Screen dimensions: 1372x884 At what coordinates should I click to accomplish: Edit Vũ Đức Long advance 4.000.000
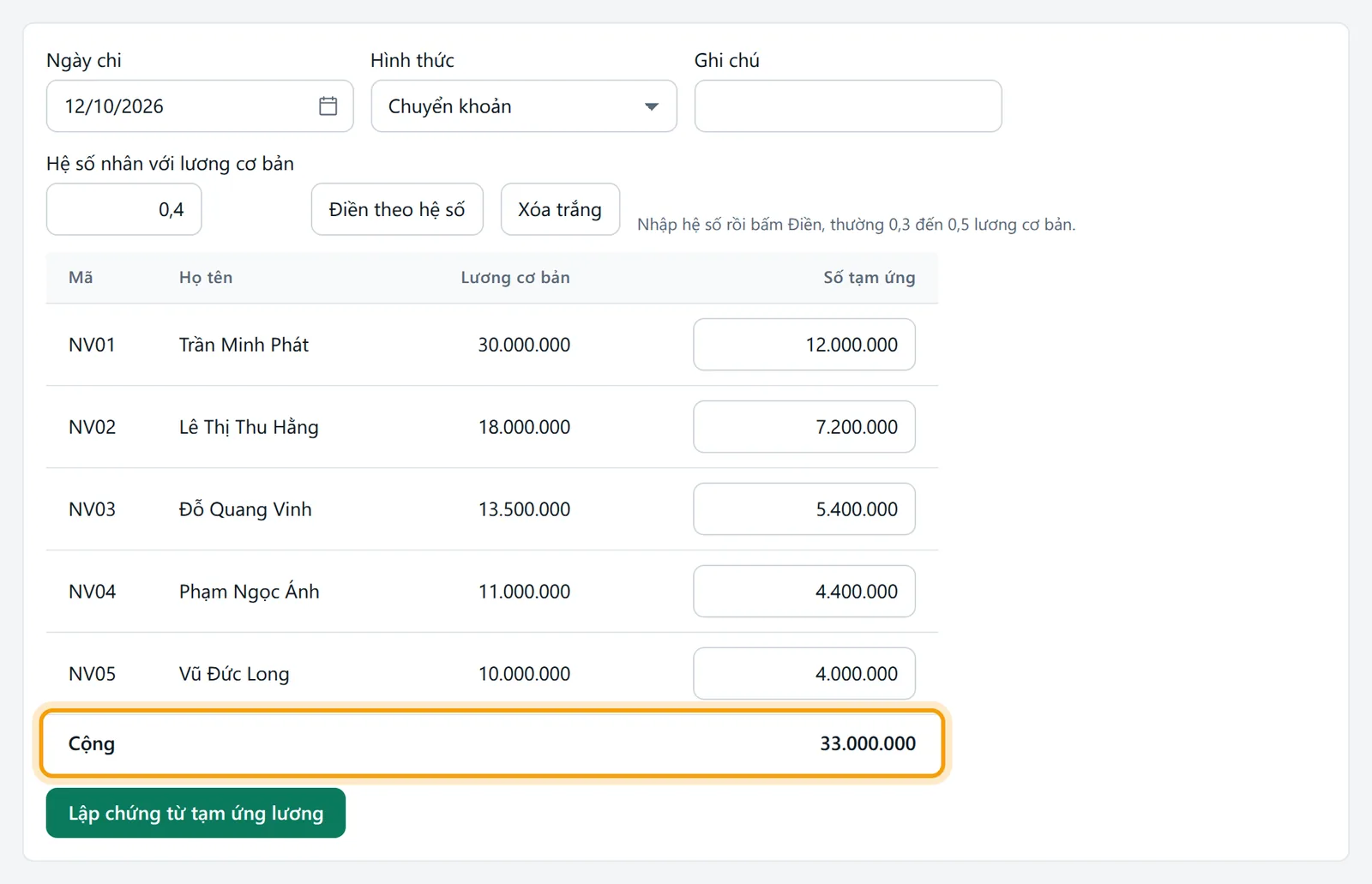804,674
